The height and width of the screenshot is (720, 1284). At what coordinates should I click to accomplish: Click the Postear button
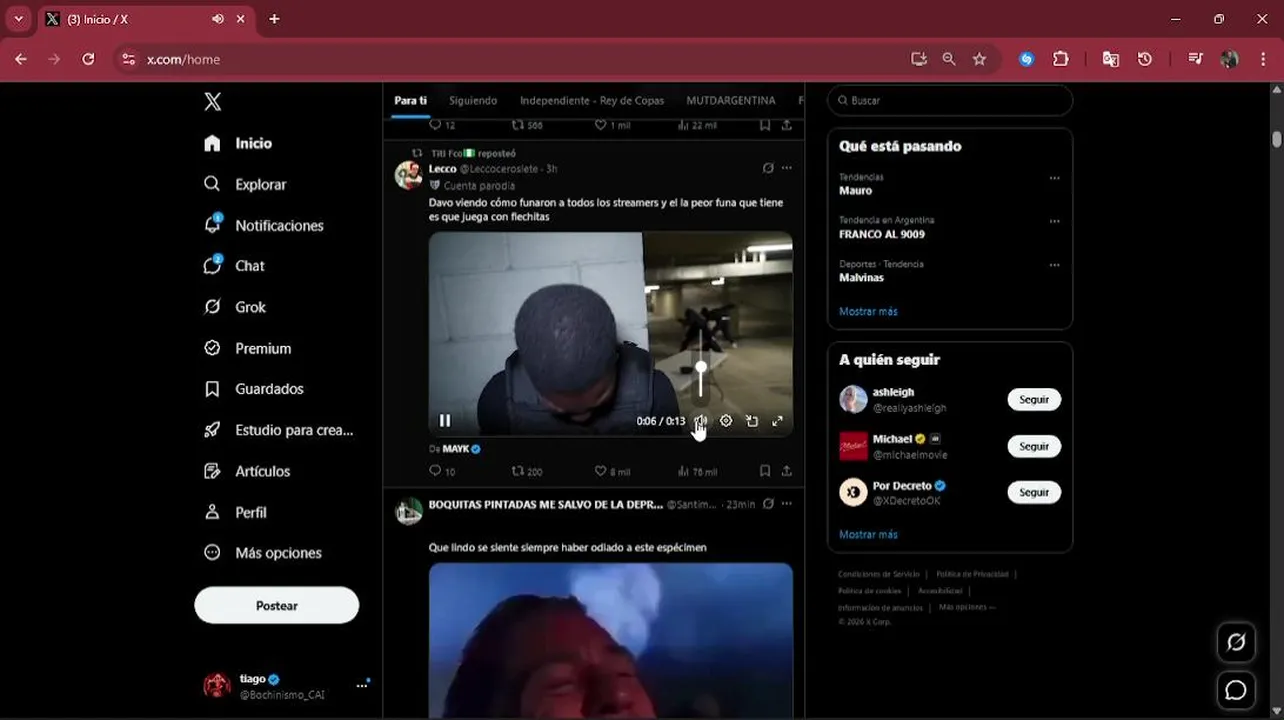276,605
